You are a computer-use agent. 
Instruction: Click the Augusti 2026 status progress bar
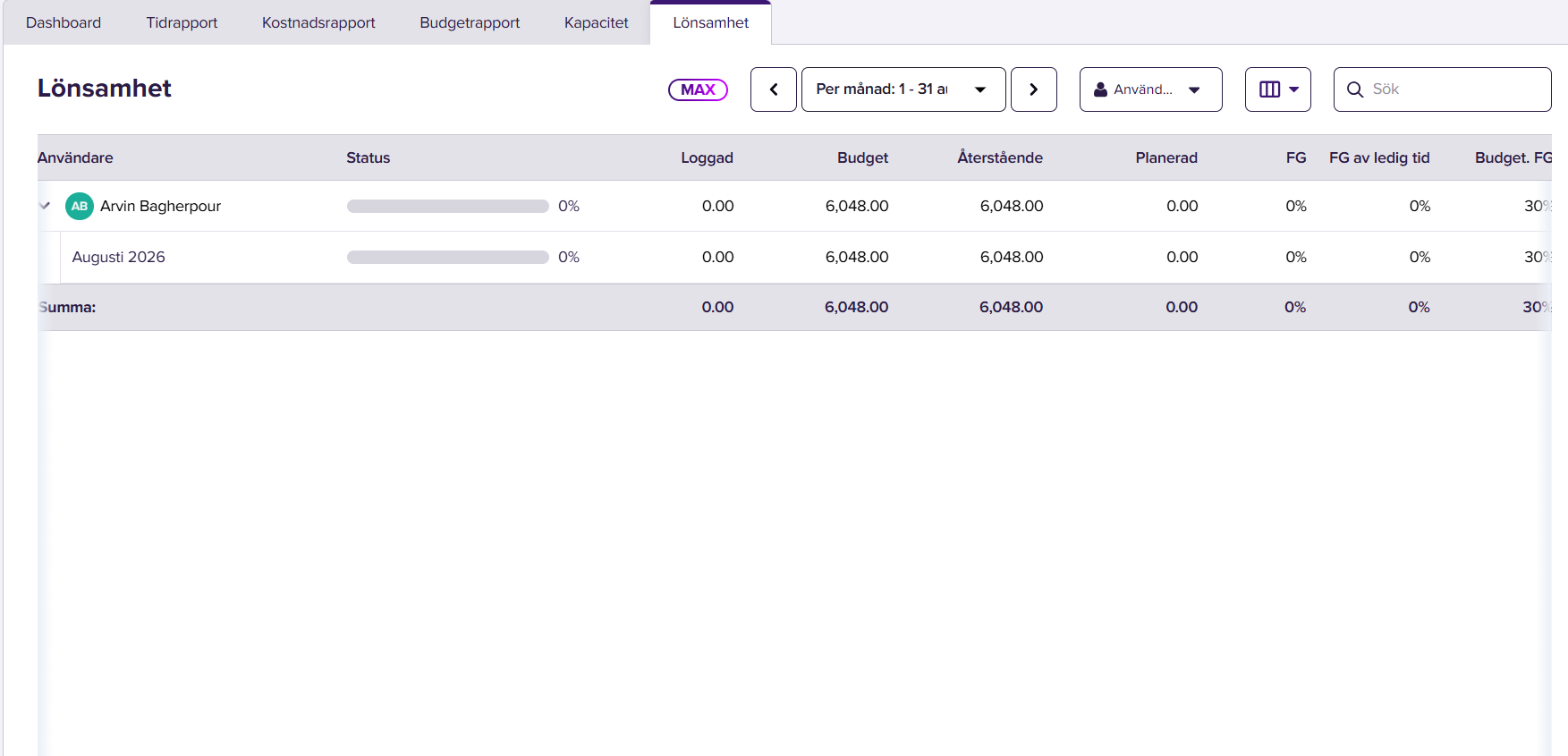[448, 257]
